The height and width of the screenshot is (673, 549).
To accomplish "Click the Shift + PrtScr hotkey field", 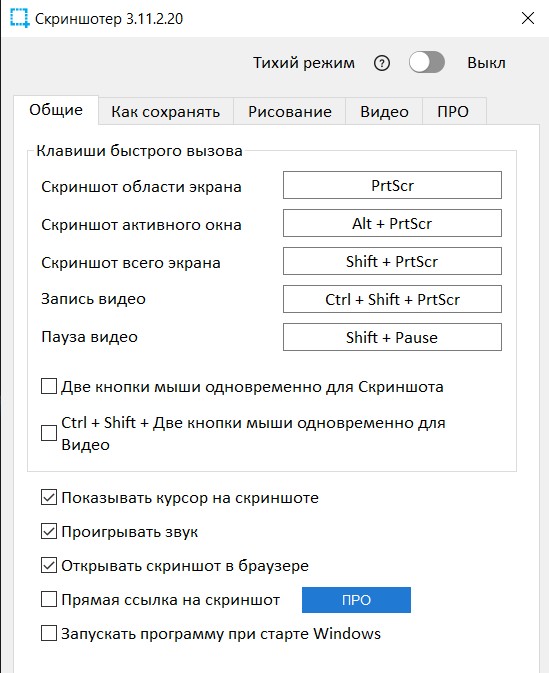I will click(x=392, y=261).
